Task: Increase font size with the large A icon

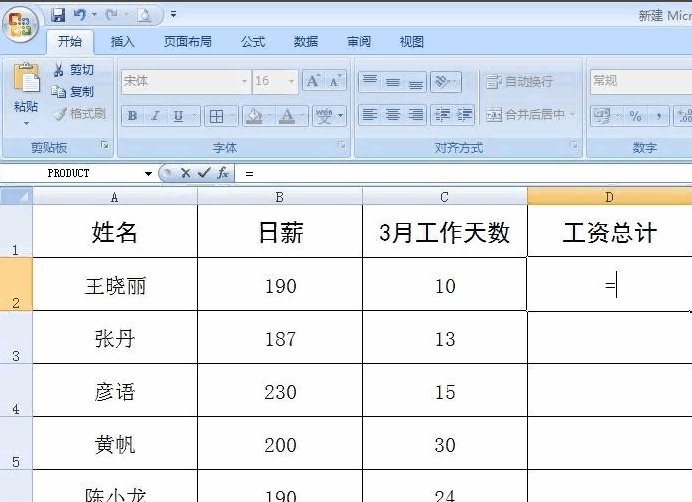Action: (313, 81)
